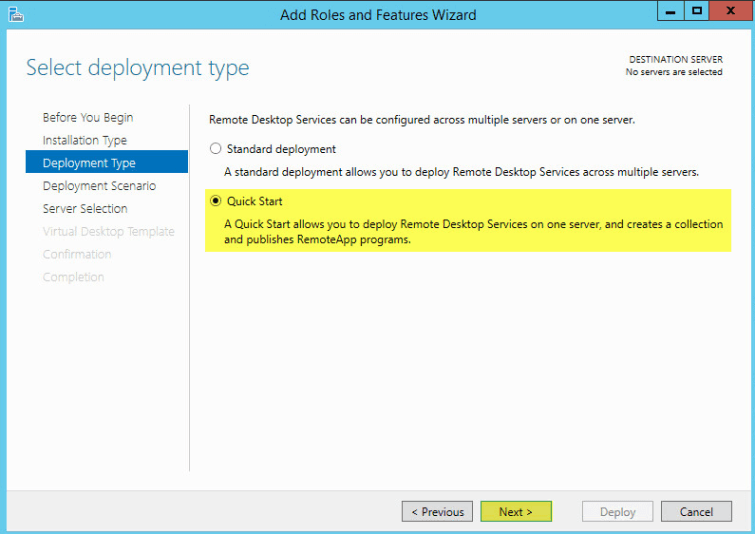This screenshot has height=534, width=755.
Task: Switch to the Server Selection step
Action: 85,209
